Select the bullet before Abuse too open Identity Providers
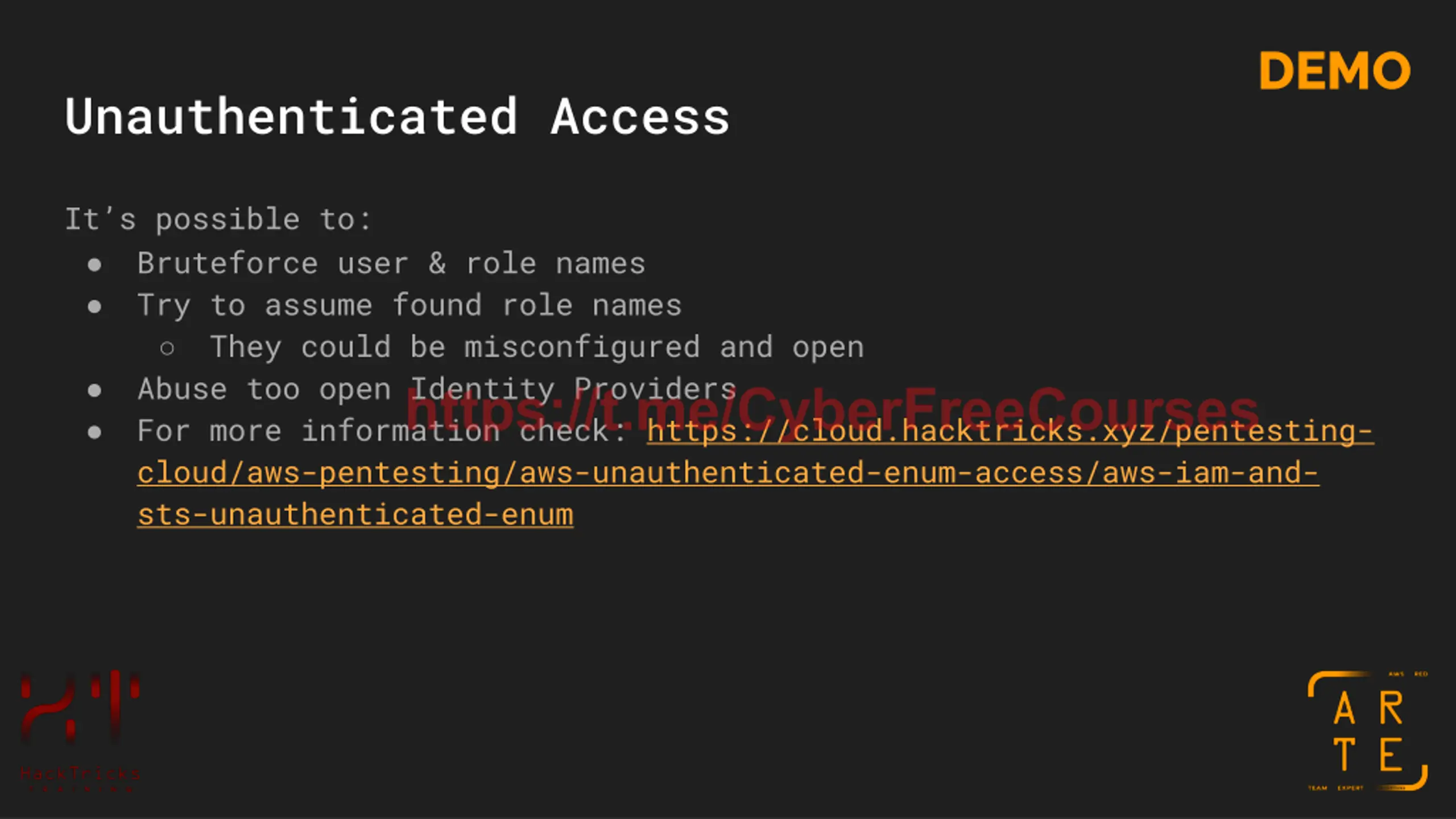Screen dimensions: 1456x819 tap(94, 390)
